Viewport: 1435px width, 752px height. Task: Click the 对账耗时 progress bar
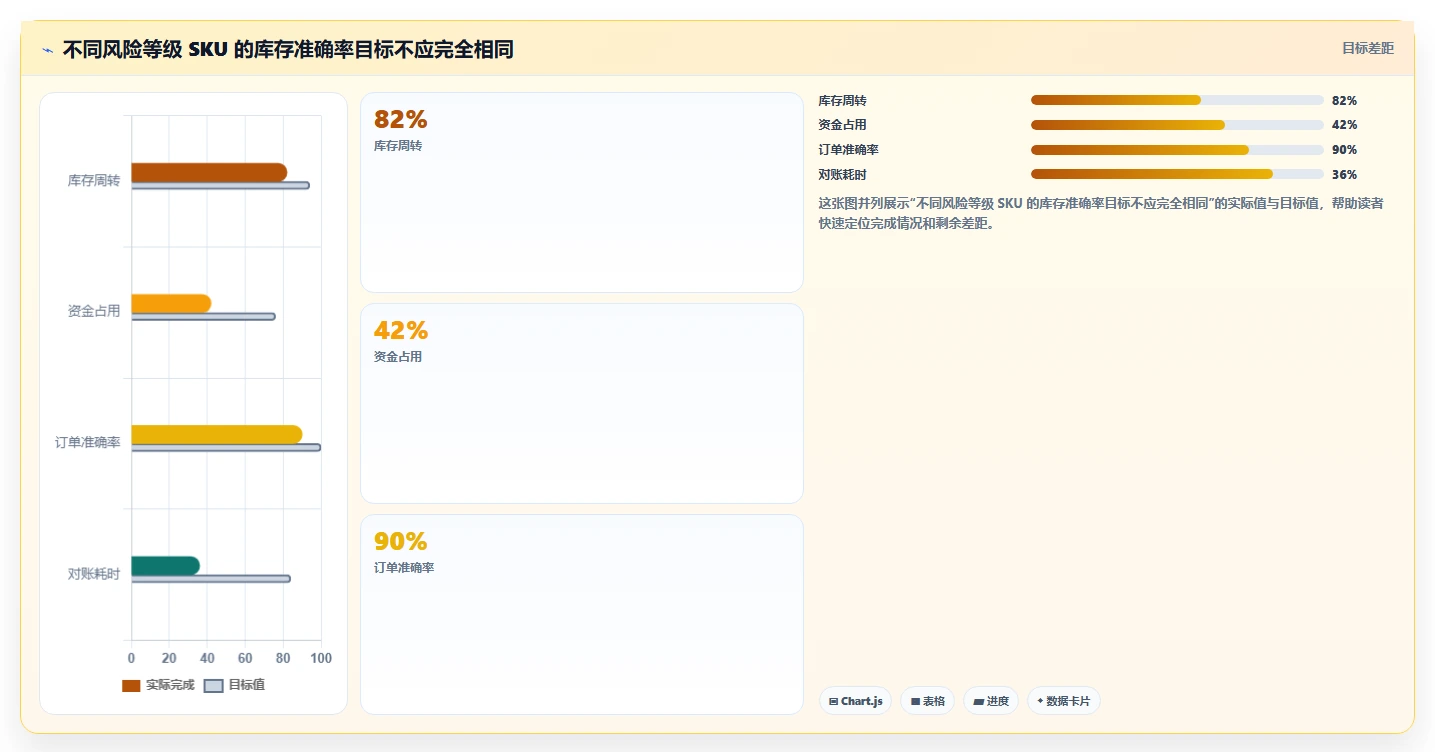point(1177,174)
